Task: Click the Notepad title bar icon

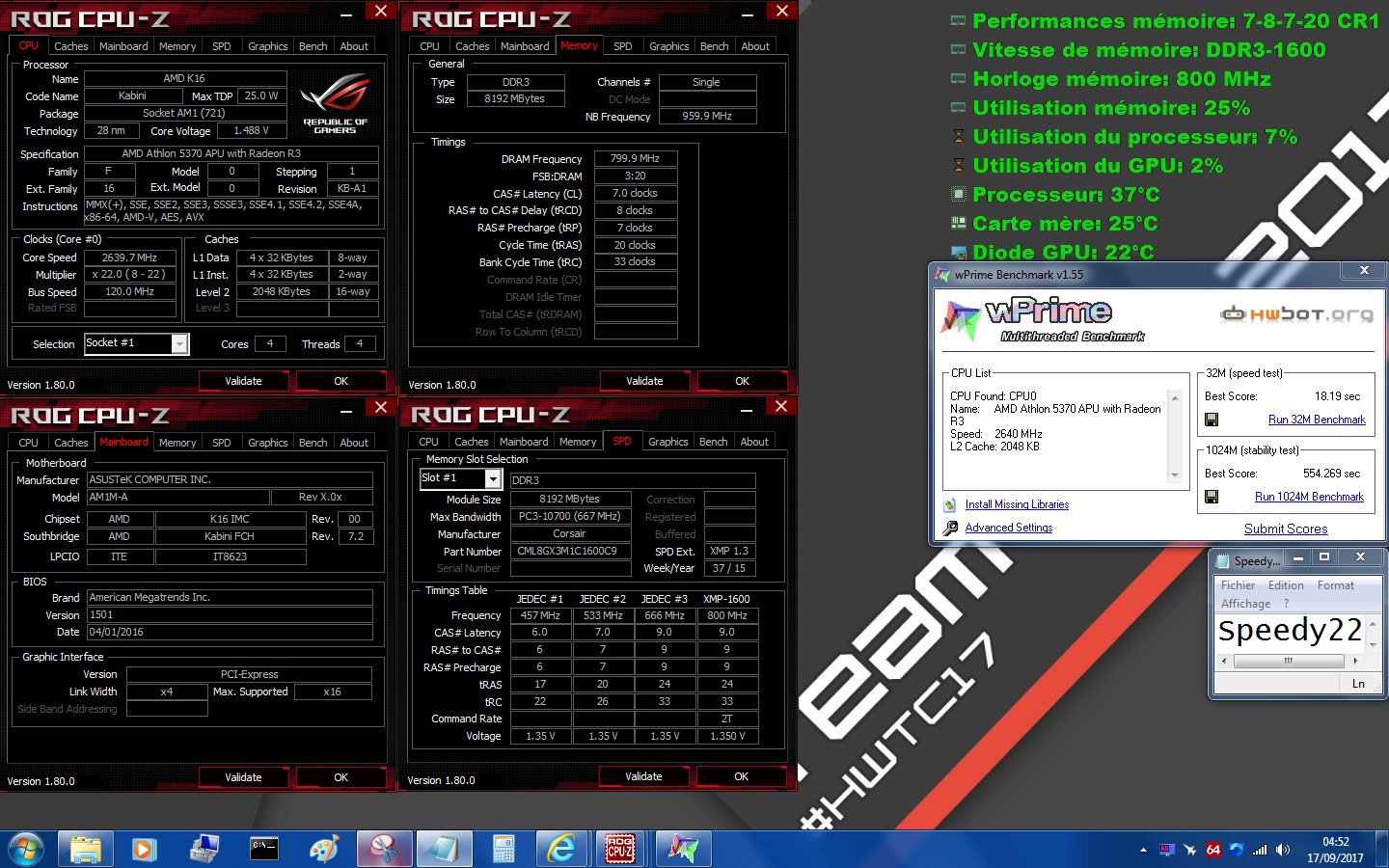Action: coord(1222,560)
